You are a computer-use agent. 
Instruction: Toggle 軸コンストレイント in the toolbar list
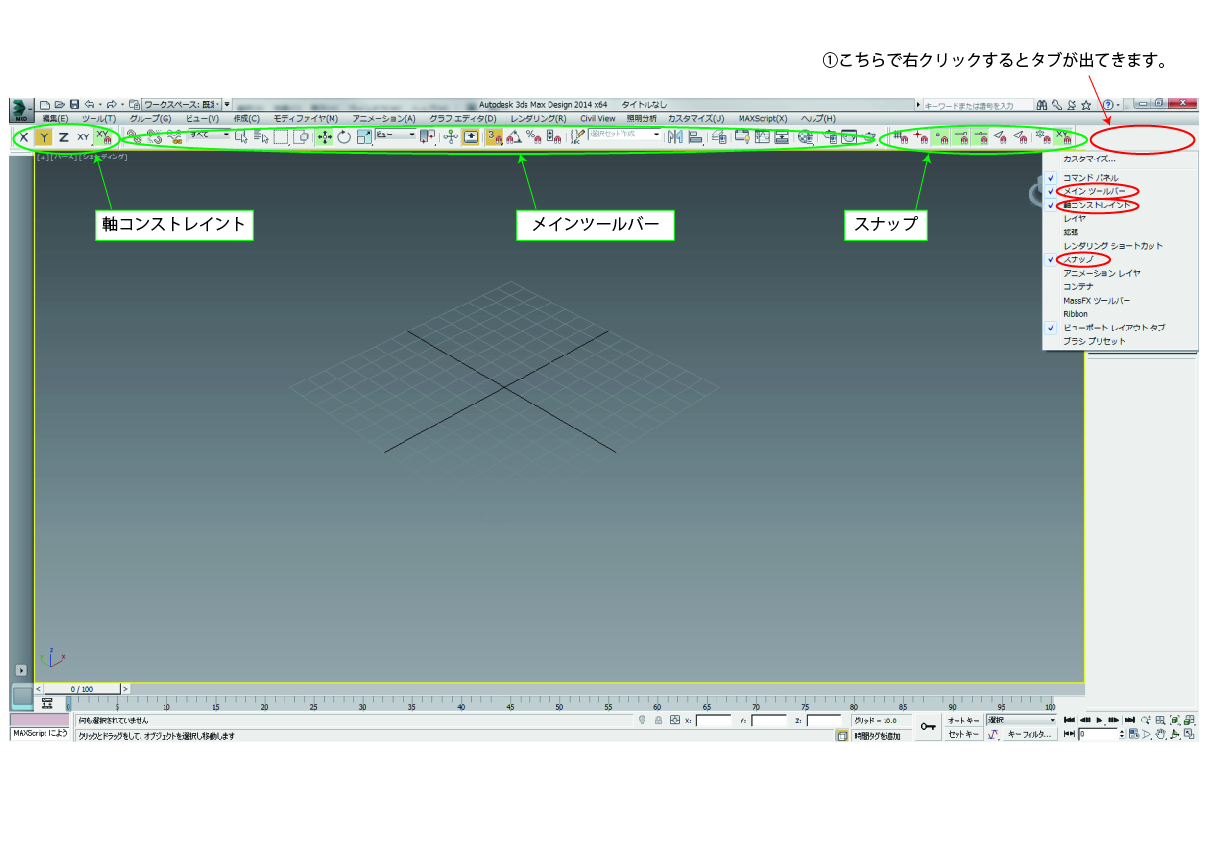pos(1097,205)
